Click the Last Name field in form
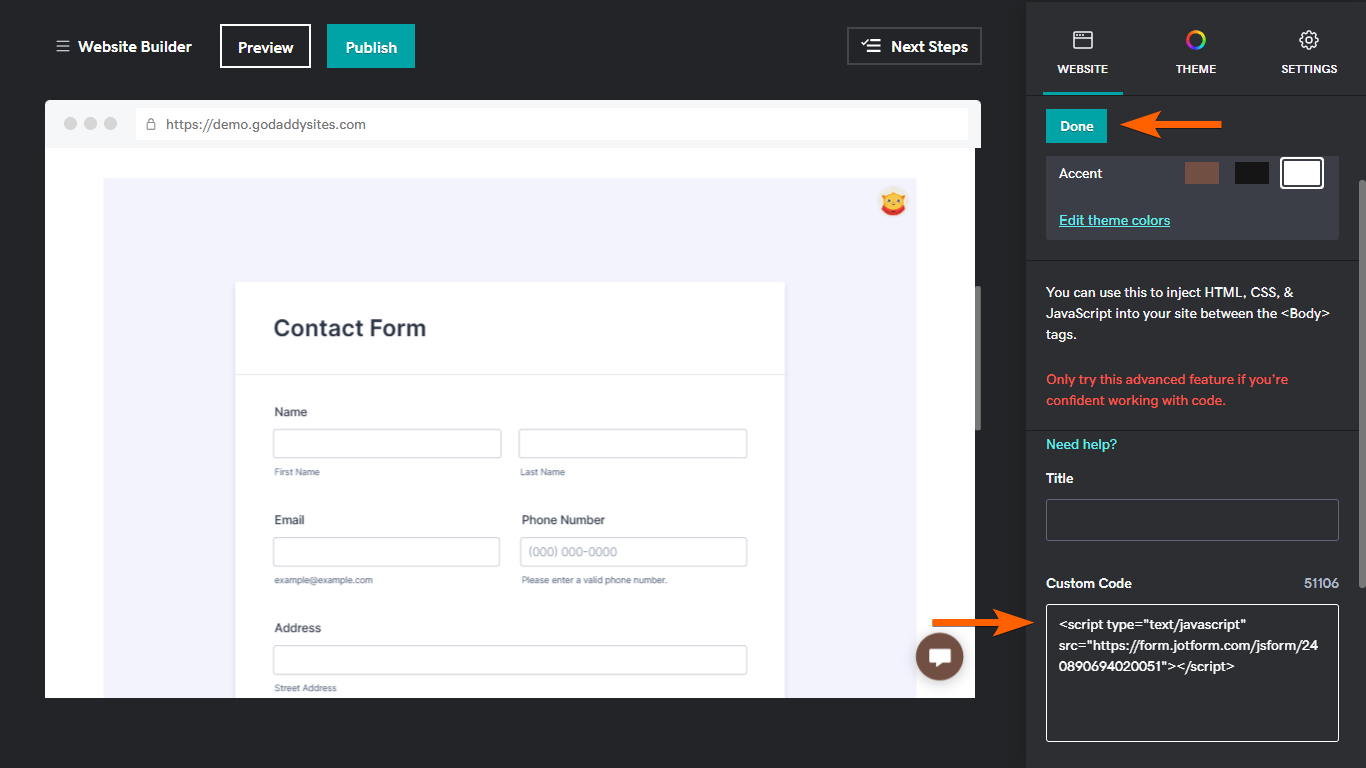Image resolution: width=1366 pixels, height=768 pixels. point(633,444)
